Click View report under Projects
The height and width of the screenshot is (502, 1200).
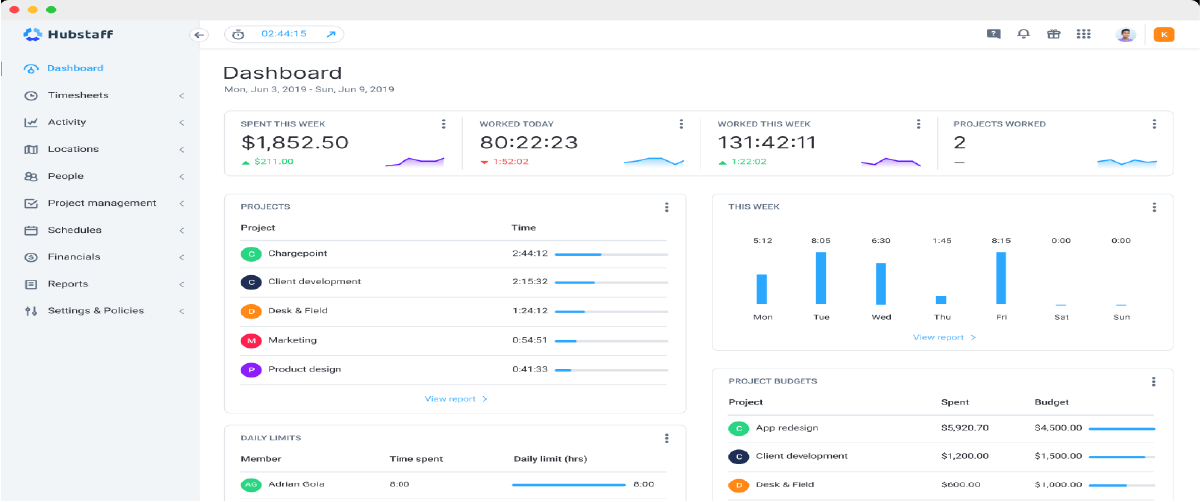click(456, 399)
